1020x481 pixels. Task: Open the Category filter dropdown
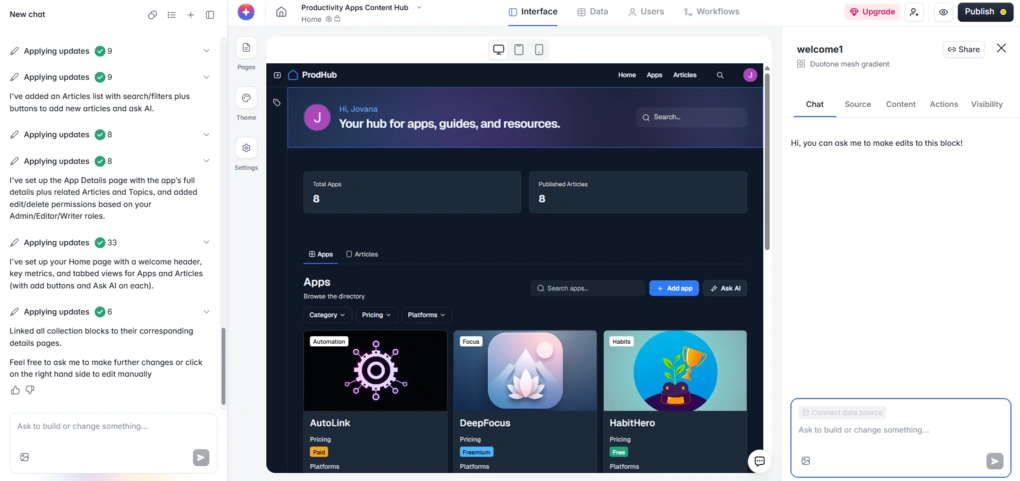coord(328,315)
